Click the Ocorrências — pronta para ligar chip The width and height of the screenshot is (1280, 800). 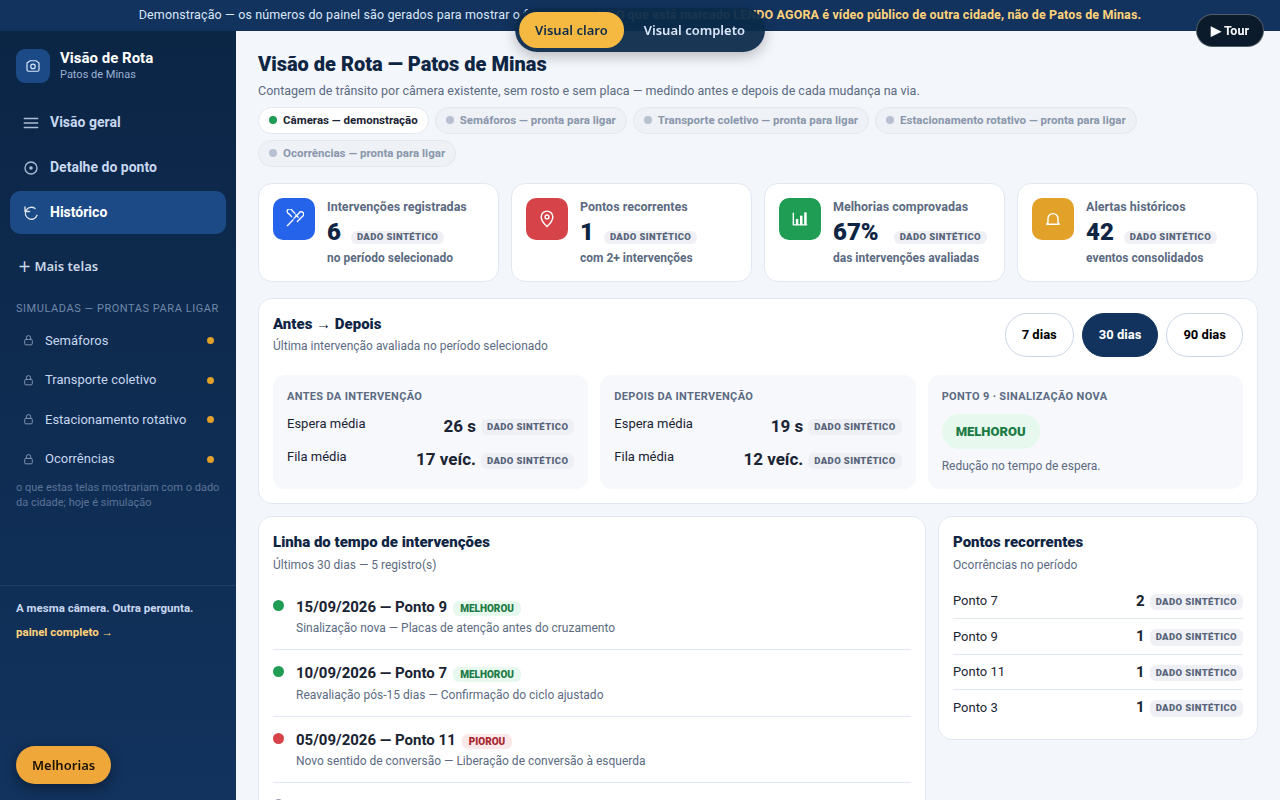[357, 154]
